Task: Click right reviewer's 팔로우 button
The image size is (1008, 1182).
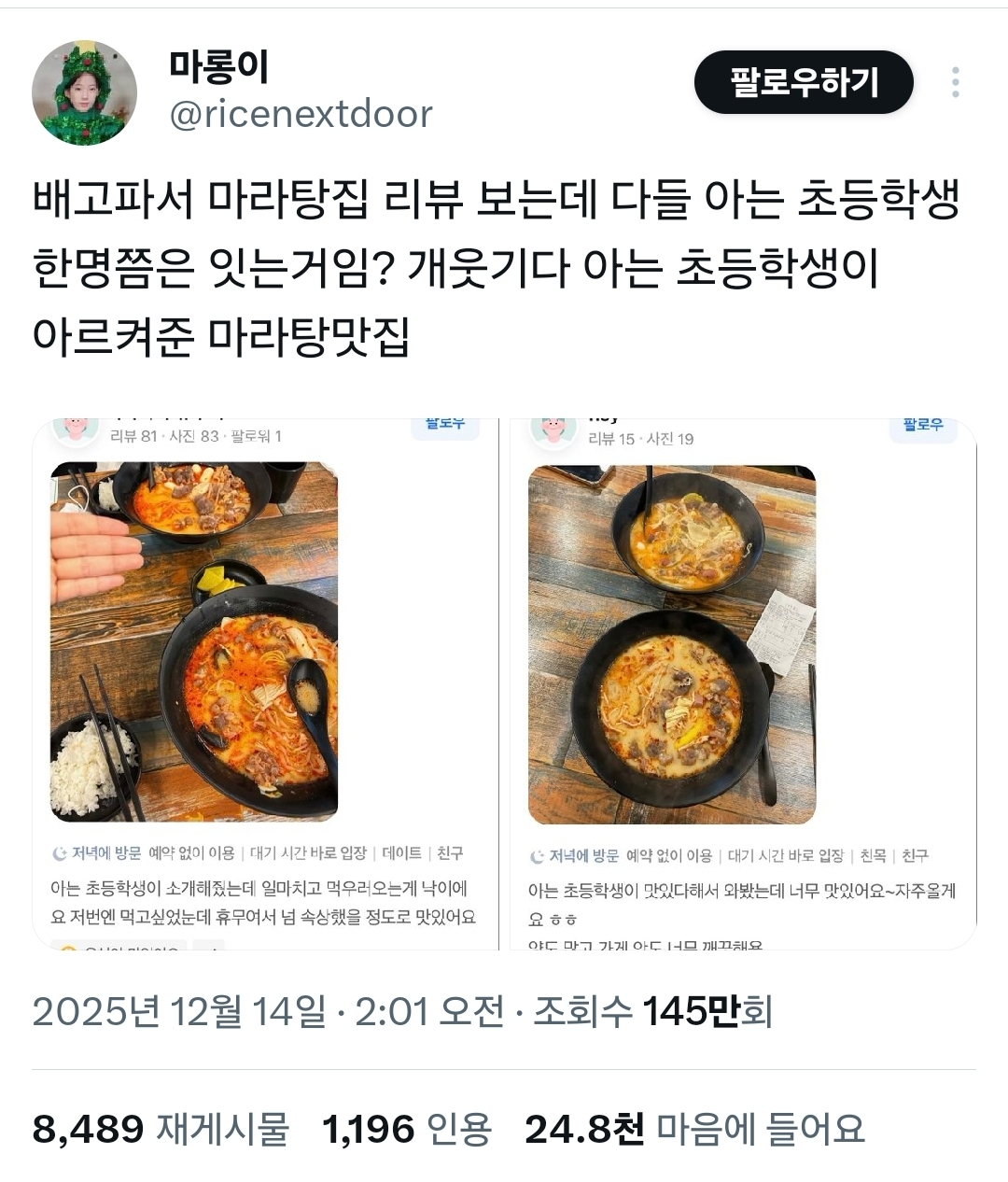Action: (x=923, y=427)
